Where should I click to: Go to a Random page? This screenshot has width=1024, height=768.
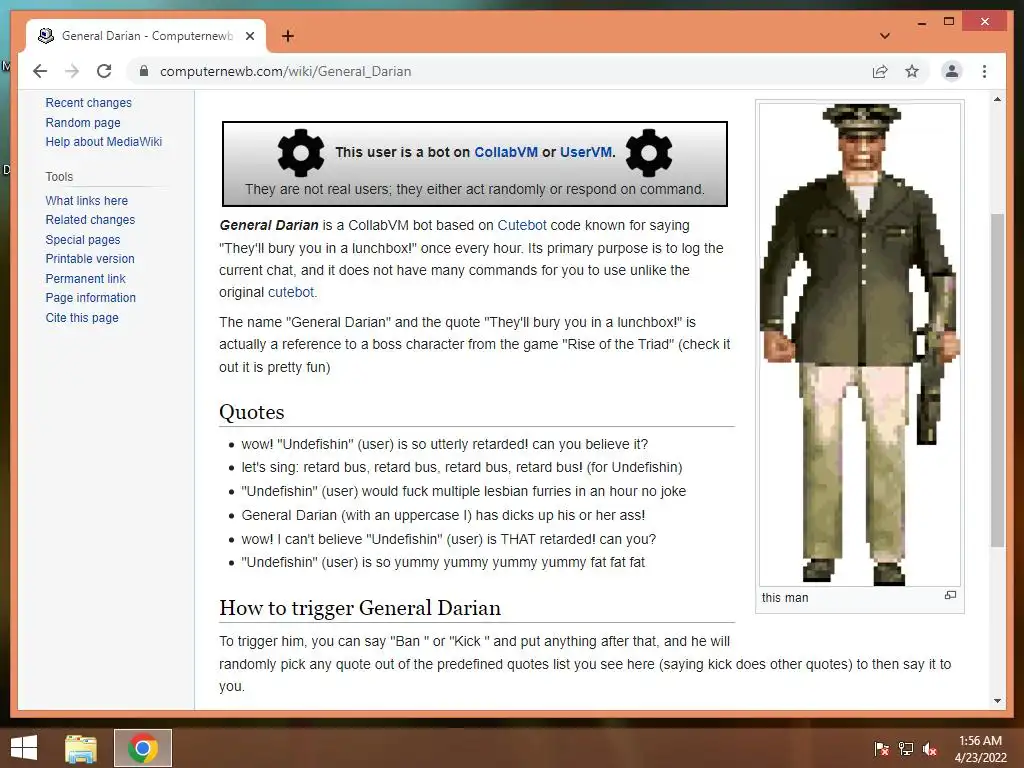pyautogui.click(x=83, y=123)
